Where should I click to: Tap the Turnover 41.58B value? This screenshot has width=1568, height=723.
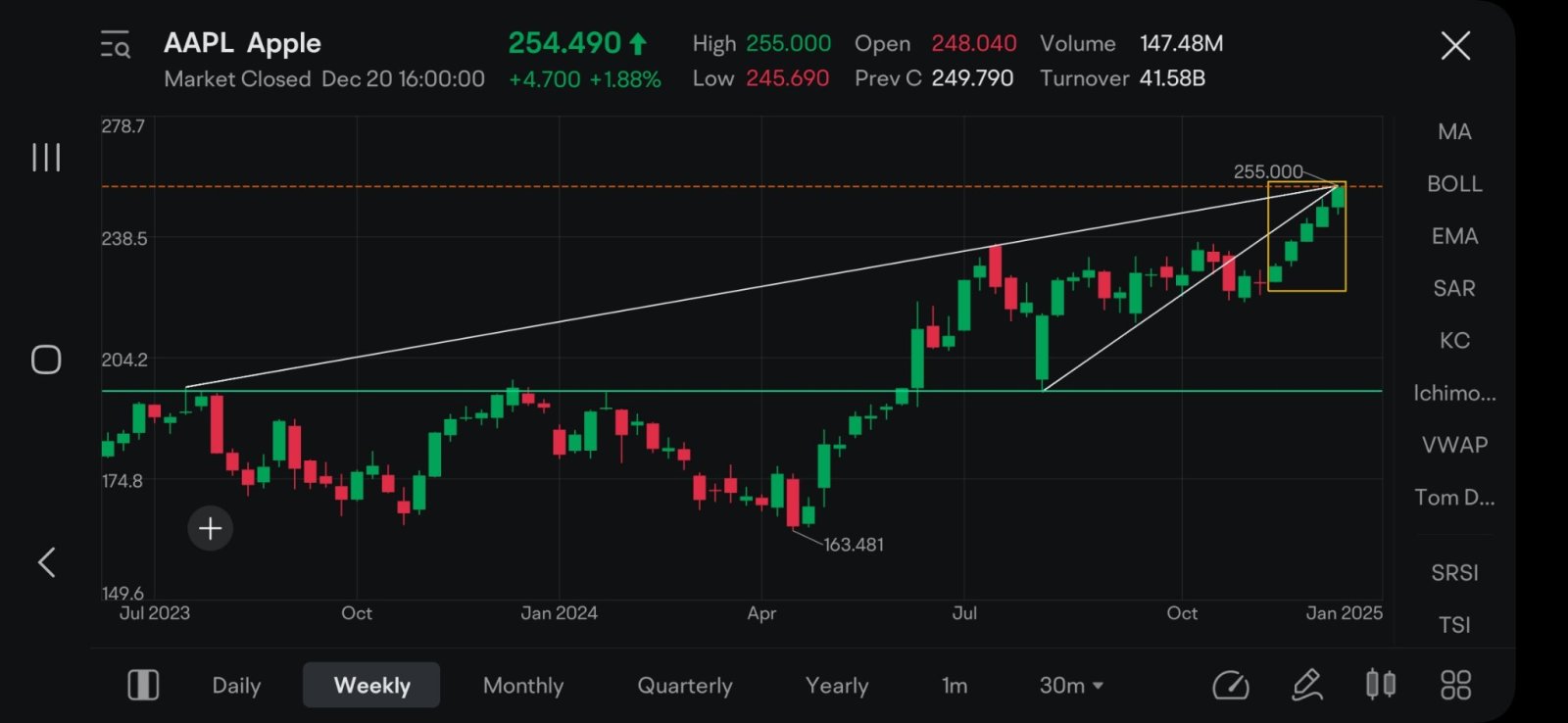click(x=1172, y=77)
